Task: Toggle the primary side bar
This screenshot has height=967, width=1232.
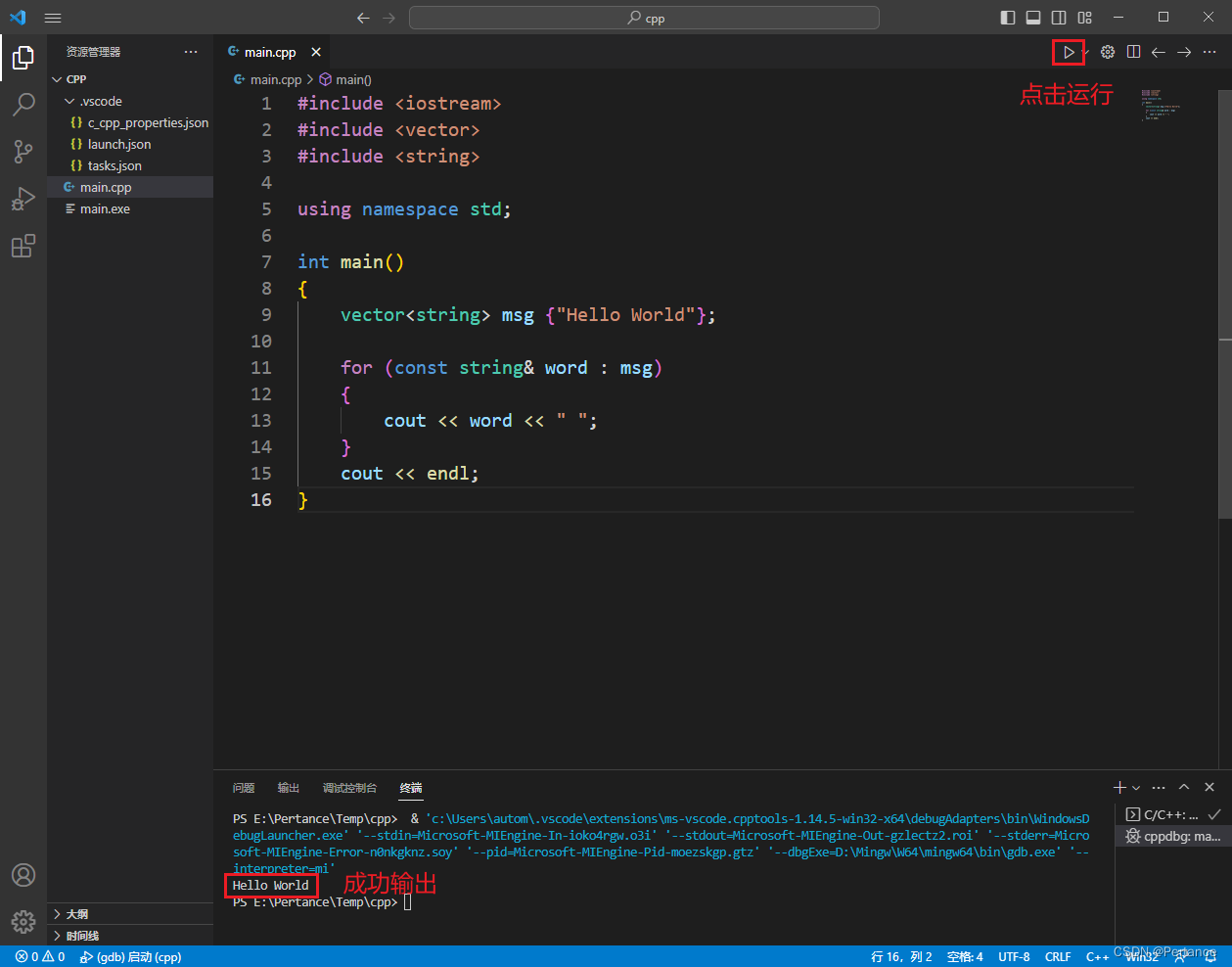Action: [x=1008, y=18]
